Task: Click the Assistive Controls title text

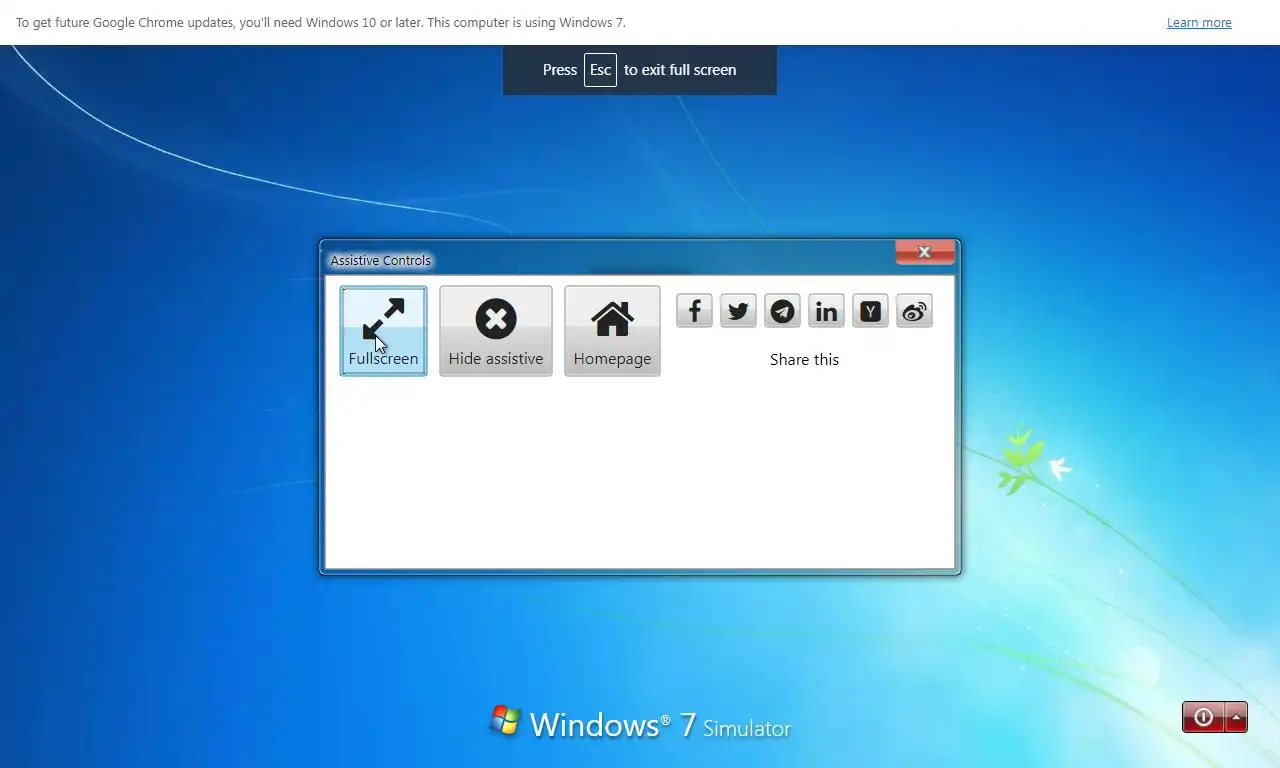Action: pyautogui.click(x=381, y=261)
